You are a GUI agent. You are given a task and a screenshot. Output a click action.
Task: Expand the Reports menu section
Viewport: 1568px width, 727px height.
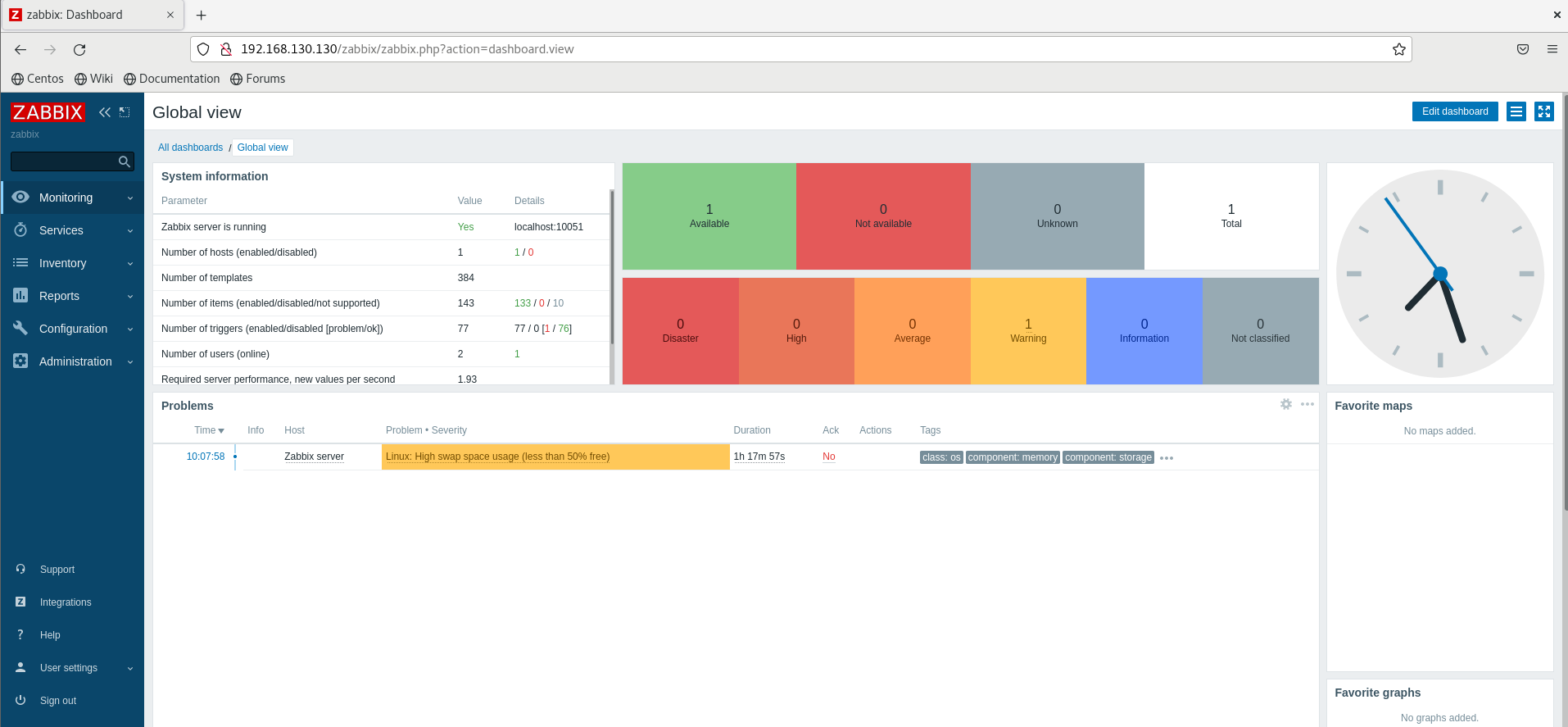[x=72, y=296]
